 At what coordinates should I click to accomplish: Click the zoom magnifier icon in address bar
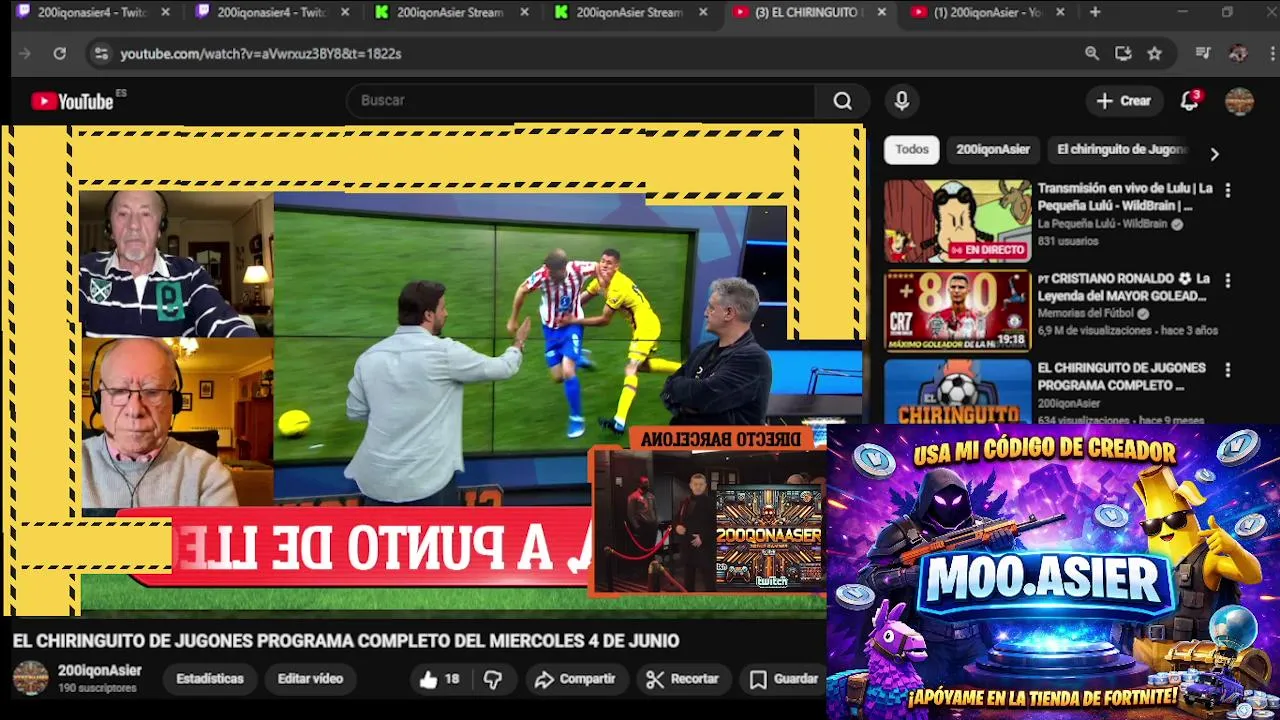1092,54
